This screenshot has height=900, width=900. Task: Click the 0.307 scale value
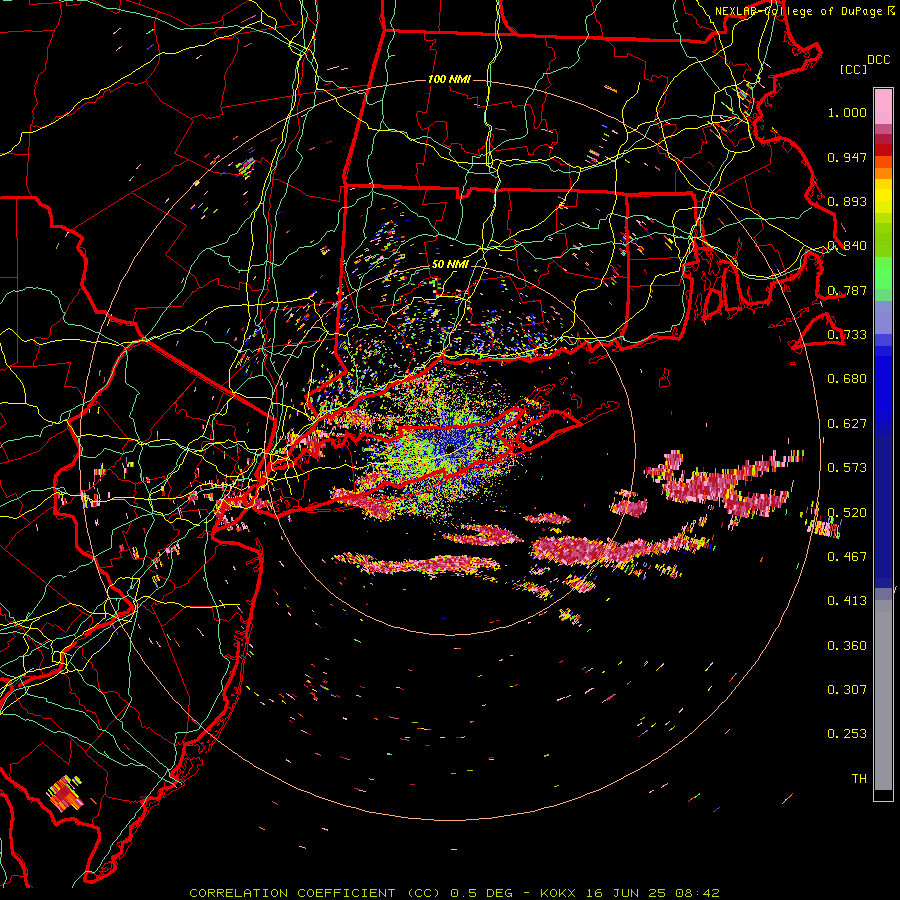(x=847, y=690)
